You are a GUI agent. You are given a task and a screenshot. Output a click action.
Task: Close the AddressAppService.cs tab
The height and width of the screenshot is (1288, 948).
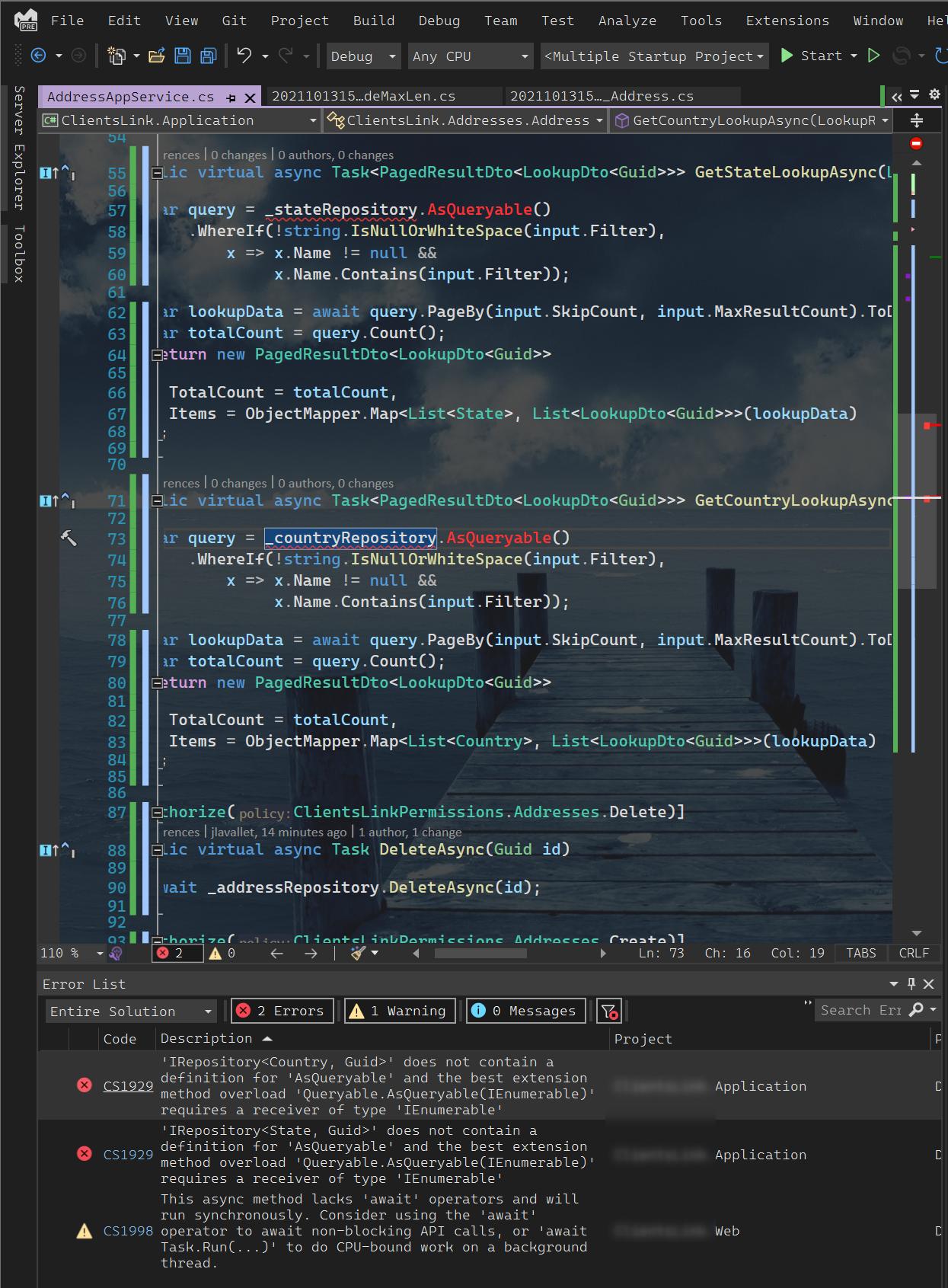[250, 97]
